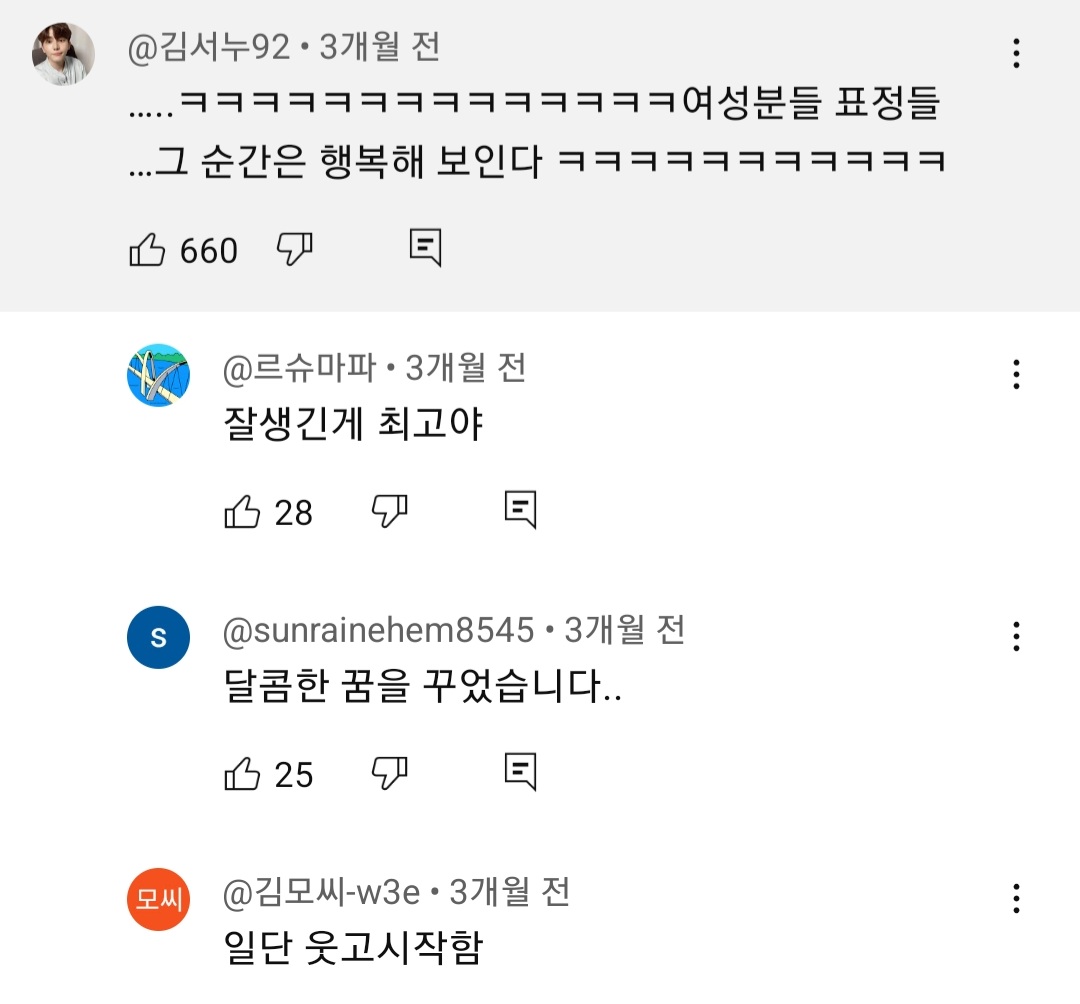Dislike @sunrainehem8545's reply
This screenshot has width=1080, height=1004.
click(x=389, y=772)
